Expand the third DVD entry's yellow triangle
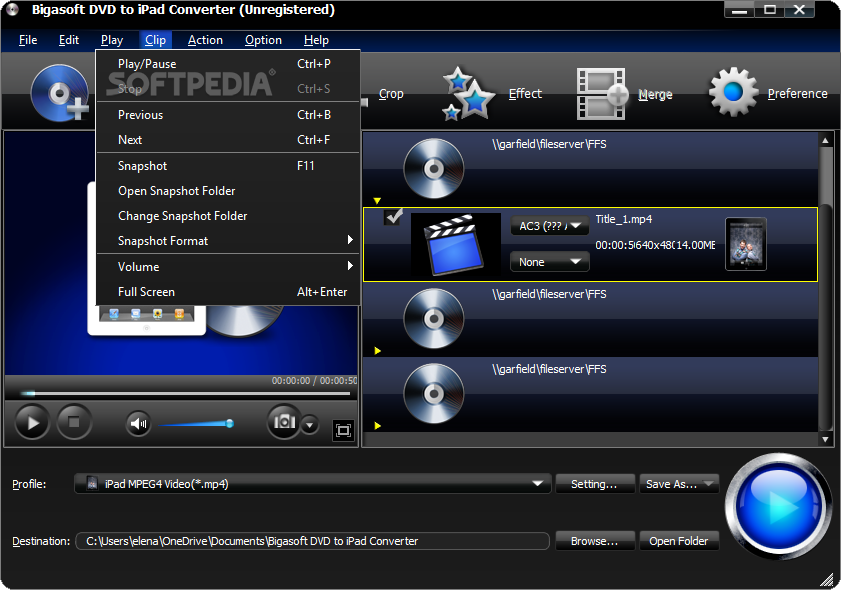This screenshot has width=841, height=590. [378, 426]
